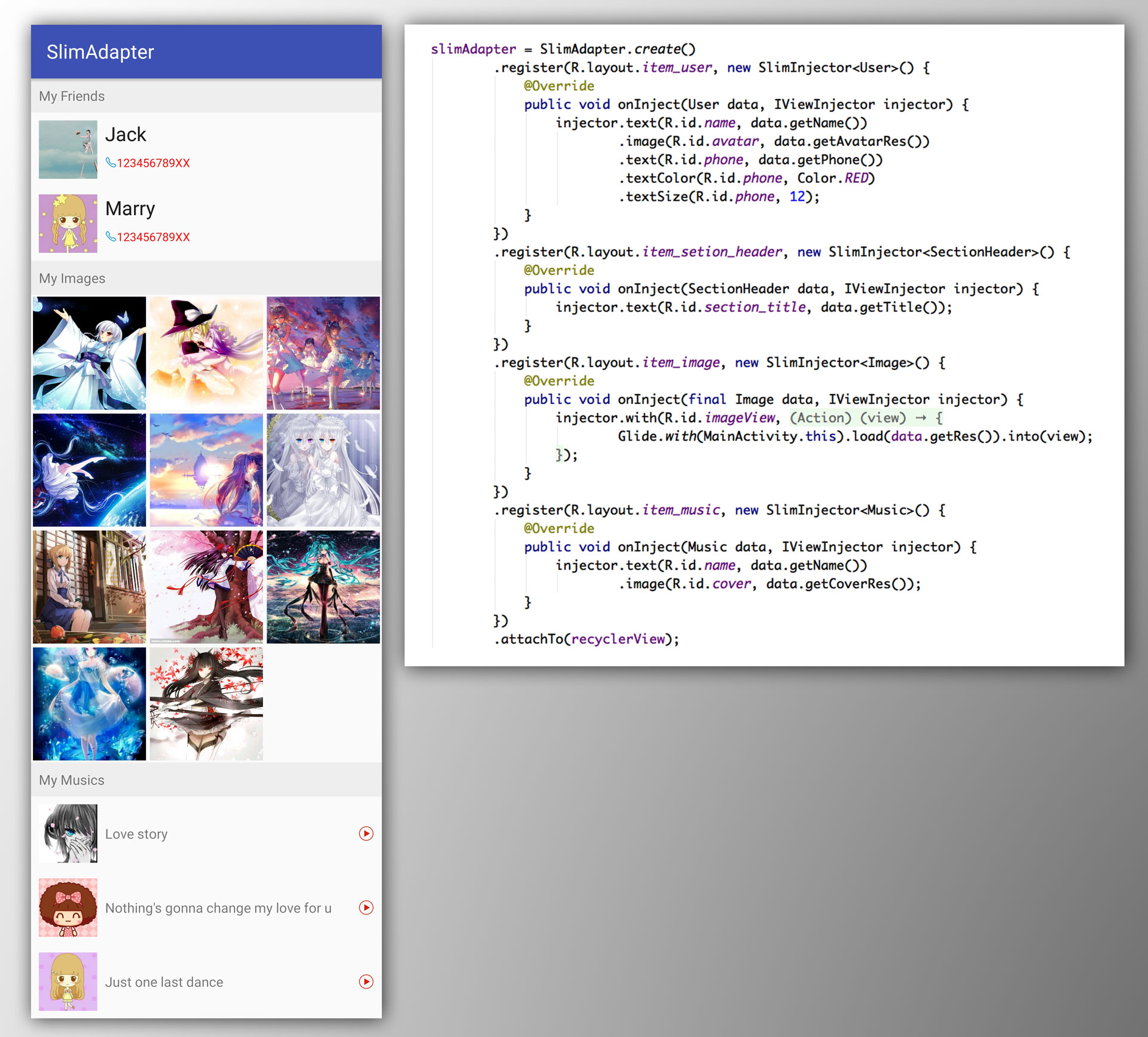Tap phone icon beside Marry's number

(x=111, y=237)
